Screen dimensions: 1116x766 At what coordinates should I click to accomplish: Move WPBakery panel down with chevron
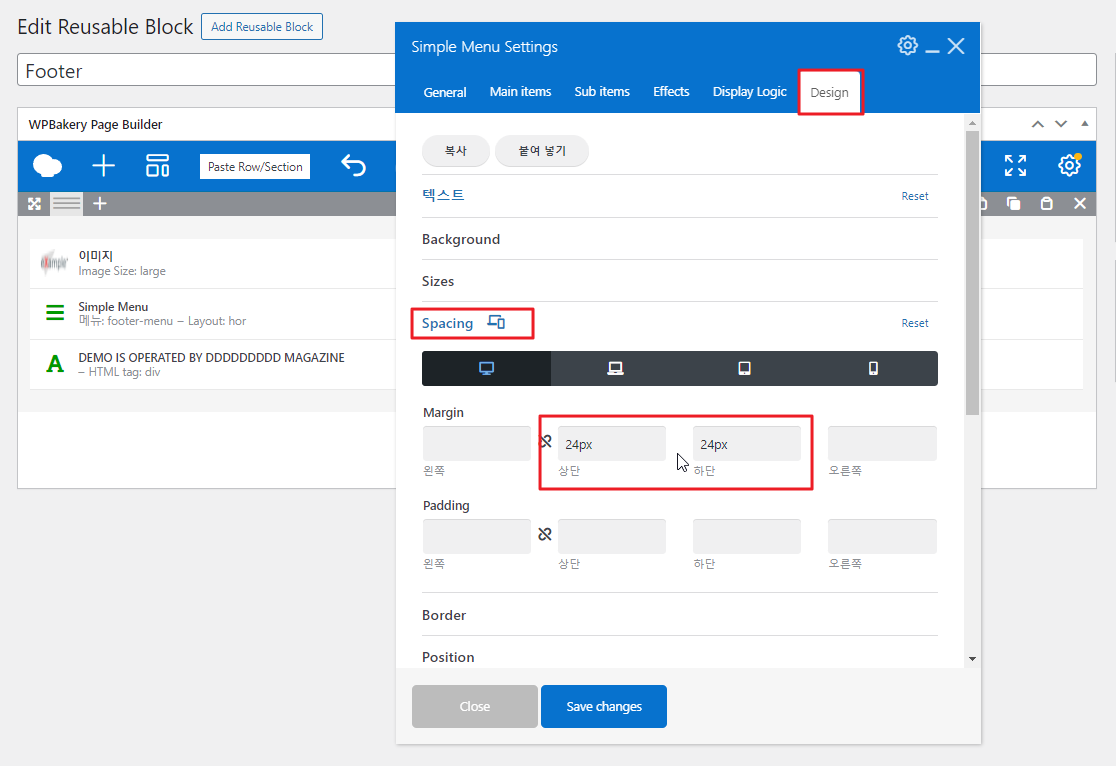click(x=1060, y=124)
